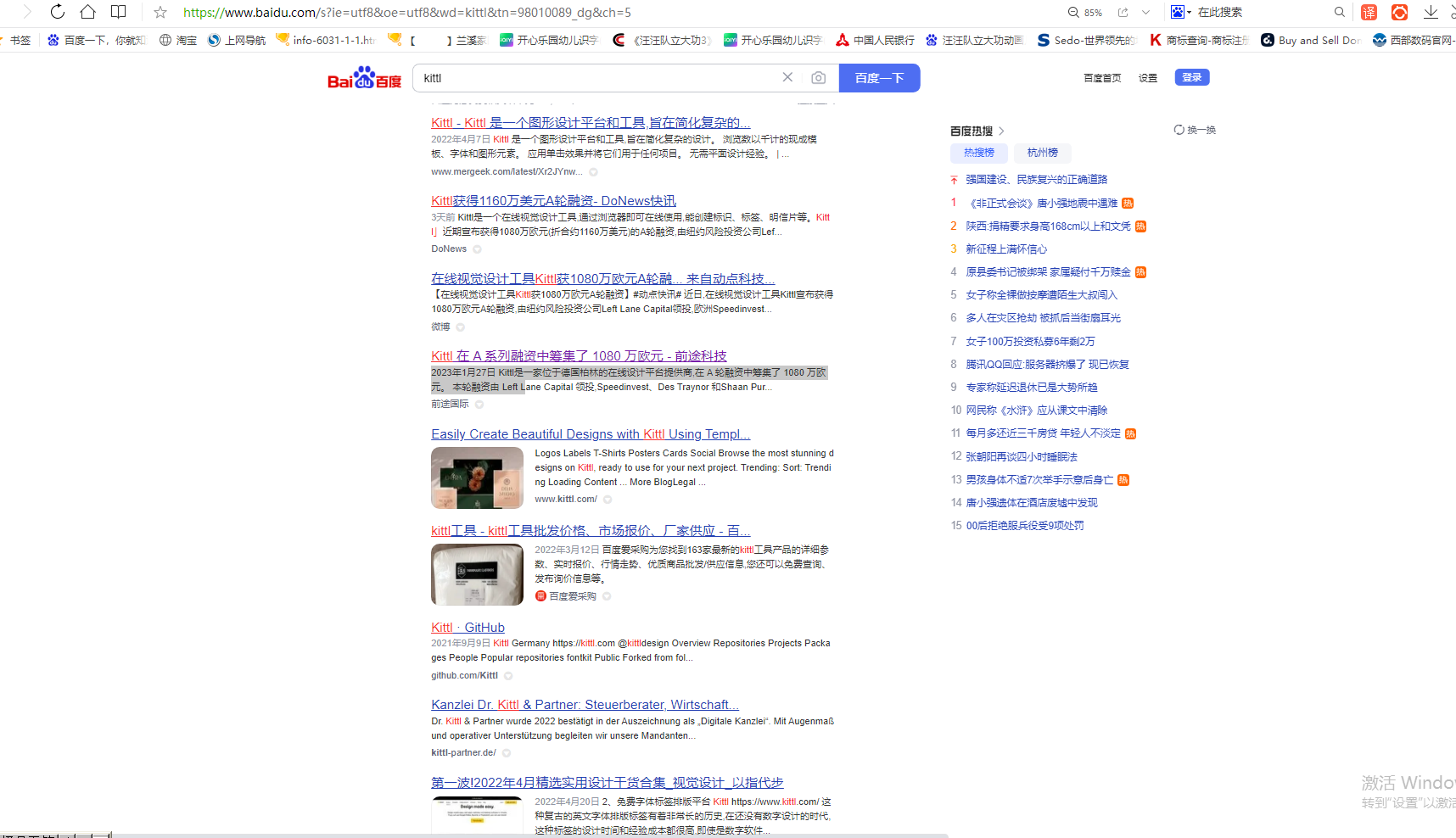Open the 'Sedo-世界领先的' bookmark

[1086, 40]
